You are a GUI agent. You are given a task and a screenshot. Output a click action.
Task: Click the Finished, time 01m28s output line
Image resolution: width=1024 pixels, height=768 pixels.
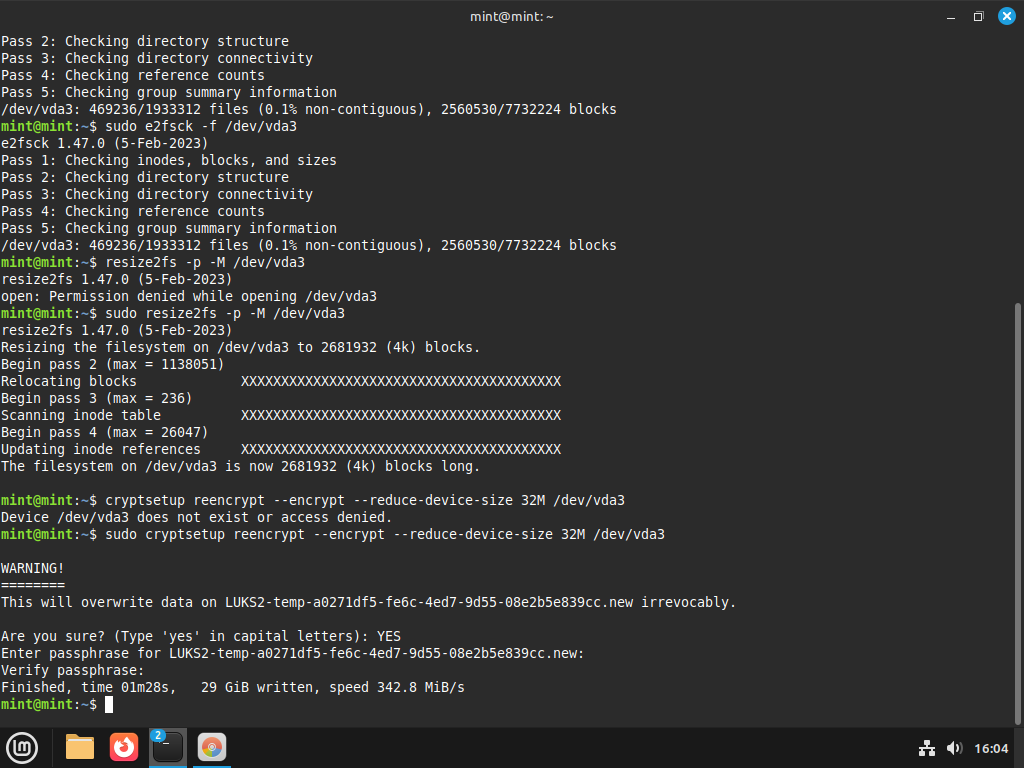pos(232,688)
